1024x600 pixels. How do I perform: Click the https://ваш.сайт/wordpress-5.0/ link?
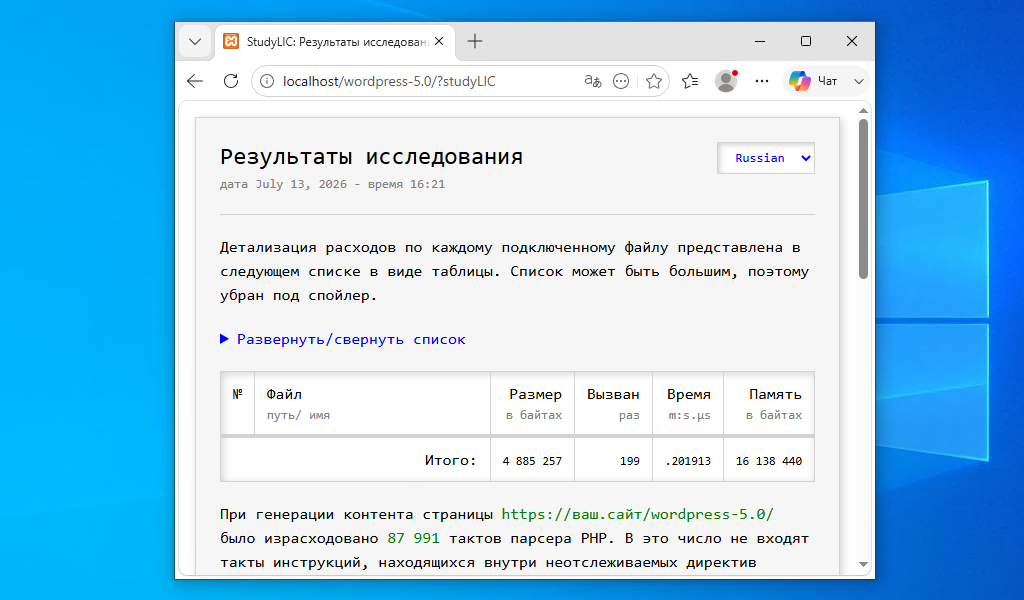(x=637, y=514)
